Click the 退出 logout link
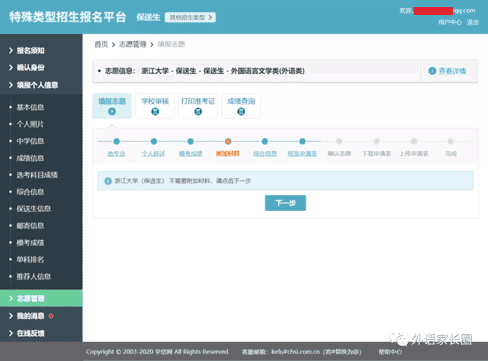488x361 pixels. [x=473, y=22]
